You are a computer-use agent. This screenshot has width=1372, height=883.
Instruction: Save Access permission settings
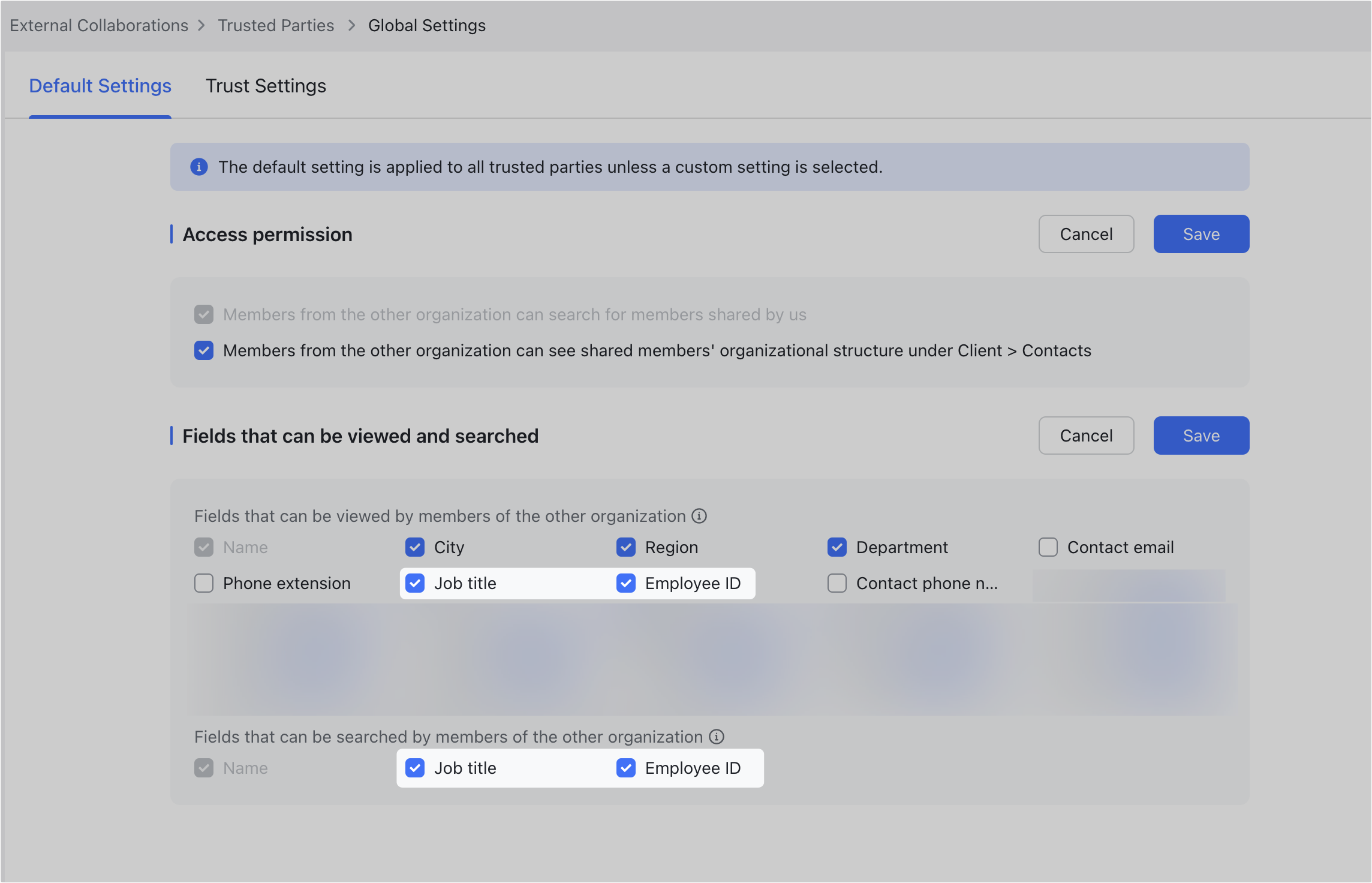tap(1201, 234)
